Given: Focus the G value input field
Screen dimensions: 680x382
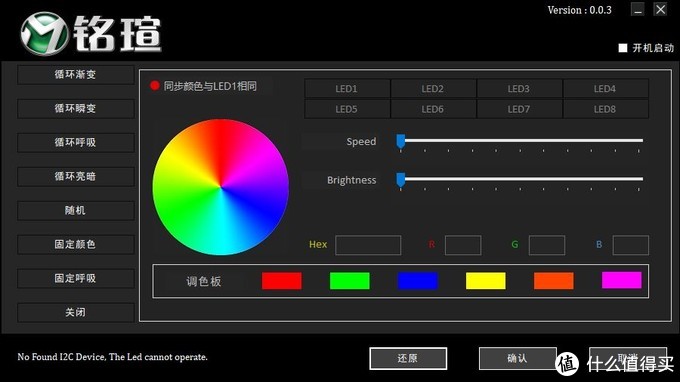Looking at the screenshot, I should tap(547, 245).
